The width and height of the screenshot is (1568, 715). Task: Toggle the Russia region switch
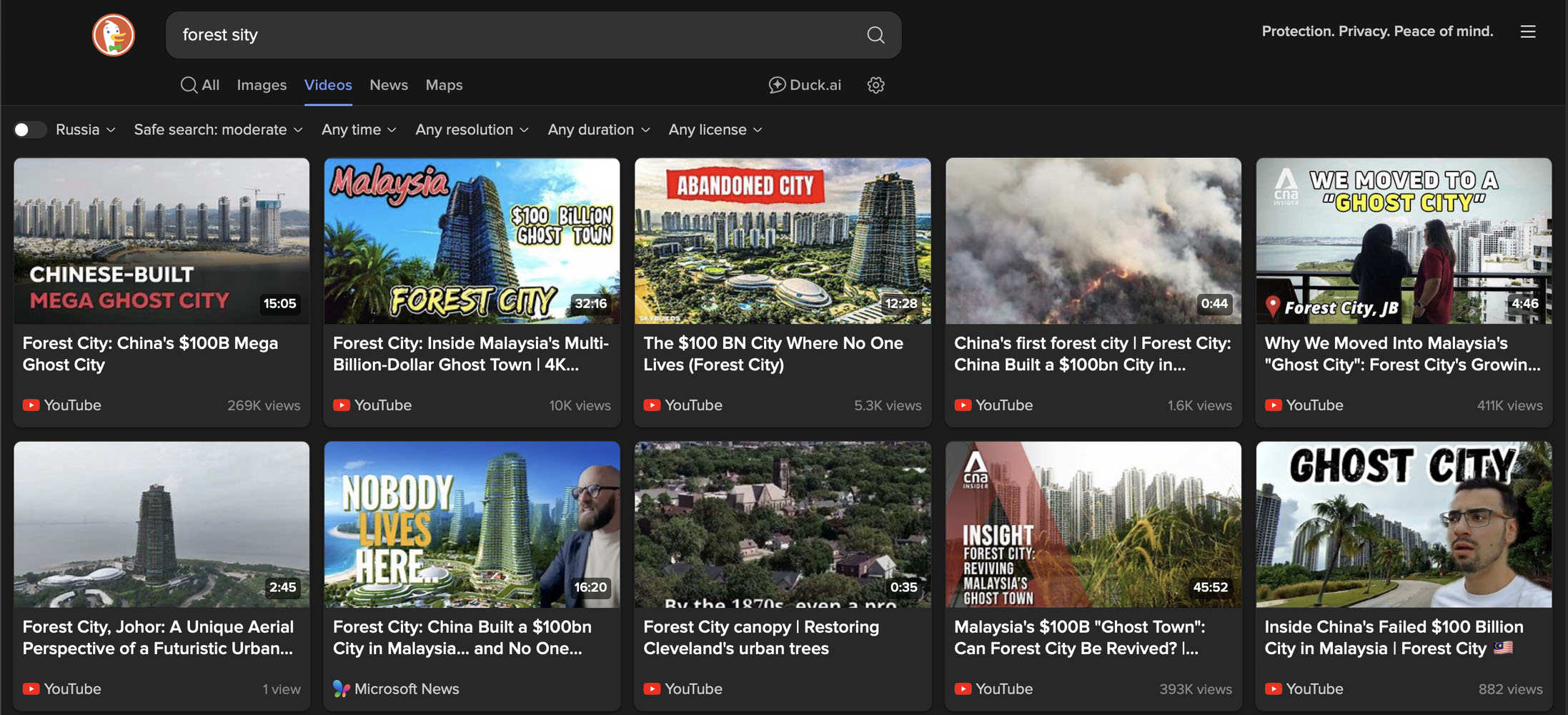tap(29, 129)
